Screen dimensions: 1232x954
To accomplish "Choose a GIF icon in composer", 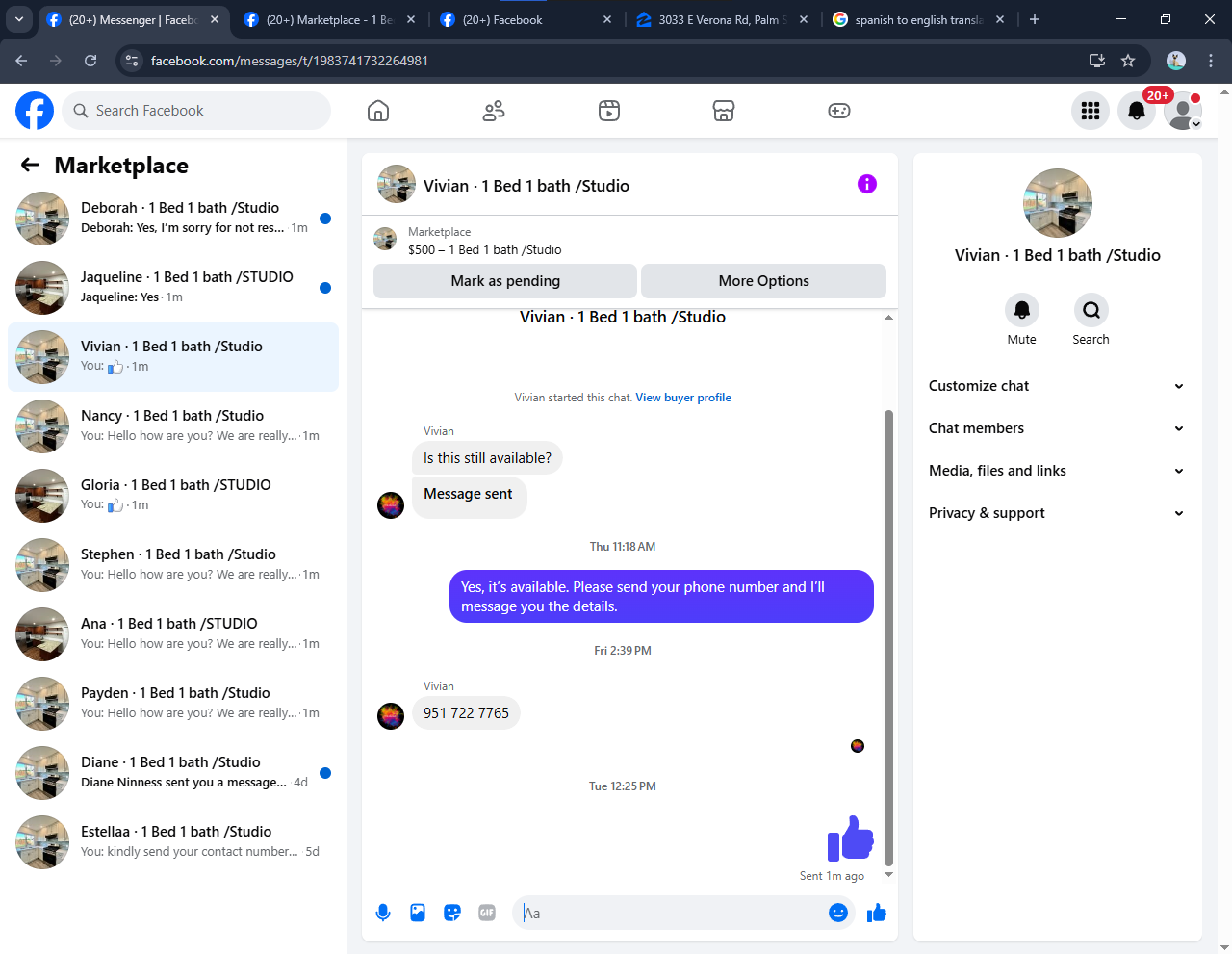I will tap(487, 913).
